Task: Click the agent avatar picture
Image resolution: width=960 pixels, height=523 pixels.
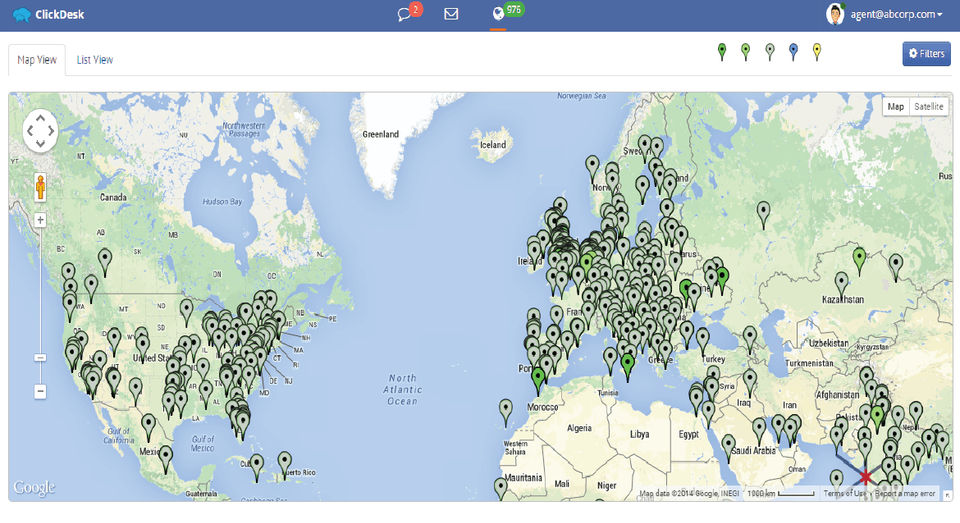Action: (x=835, y=14)
